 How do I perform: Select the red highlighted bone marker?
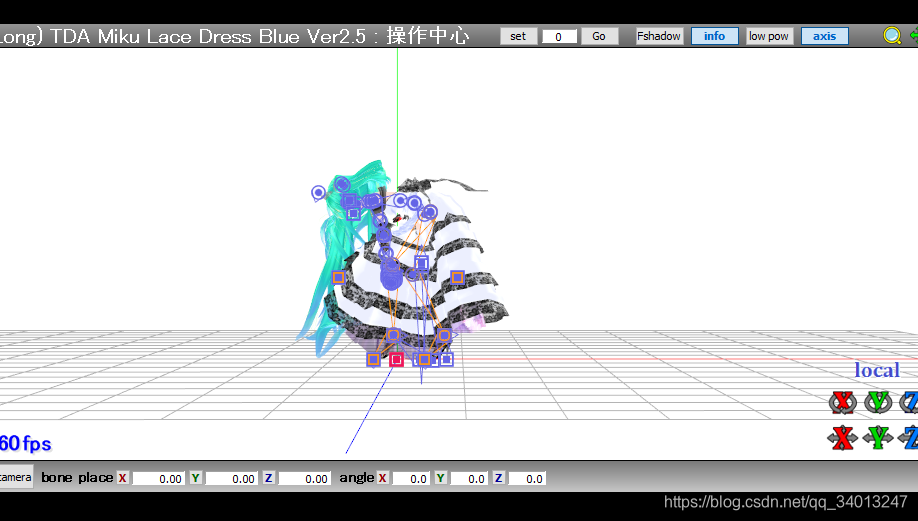coord(396,359)
